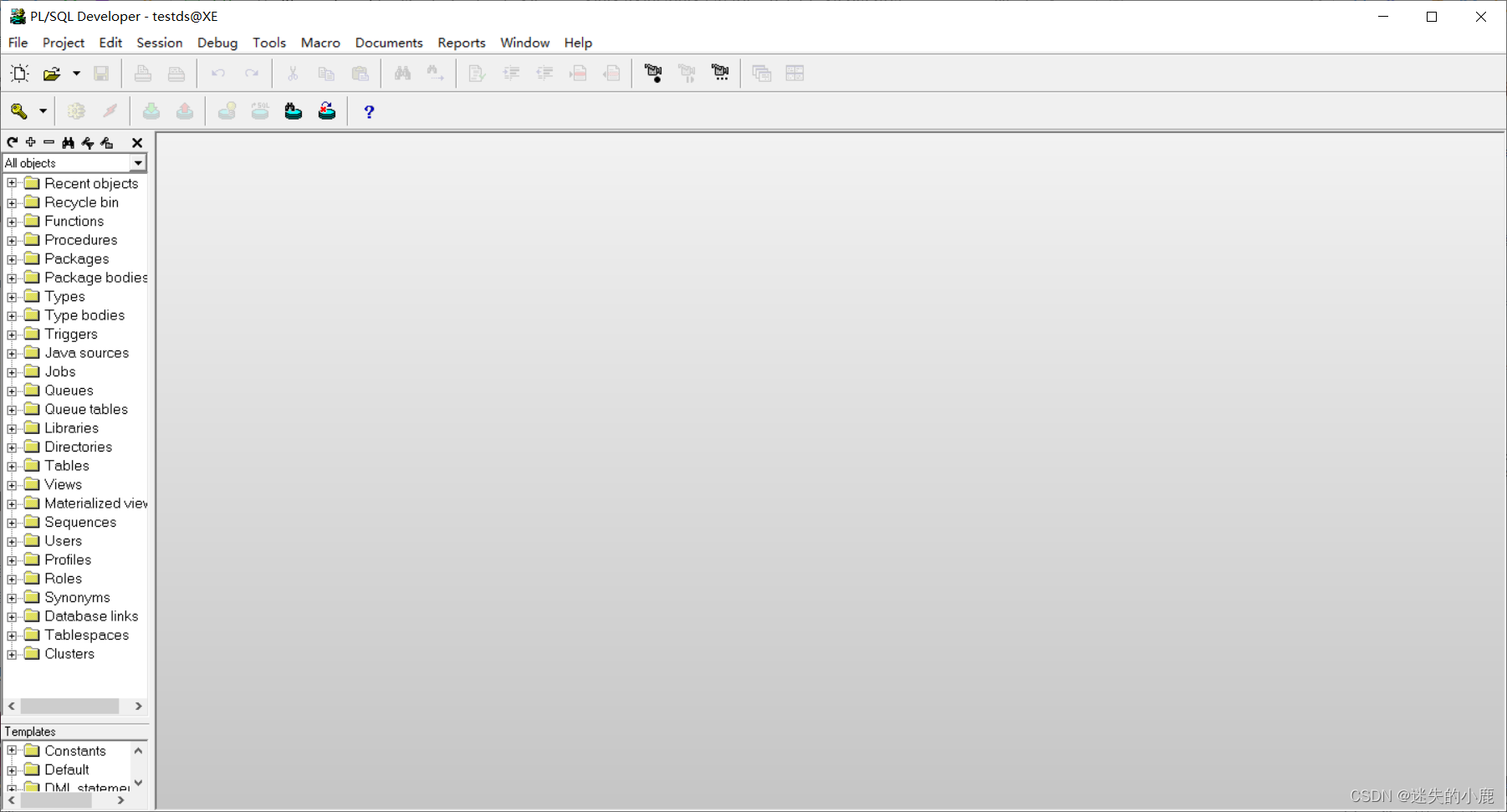The image size is (1507, 812).
Task: Click the object tree horizontal scrollbar left arrow
Action: [12, 707]
